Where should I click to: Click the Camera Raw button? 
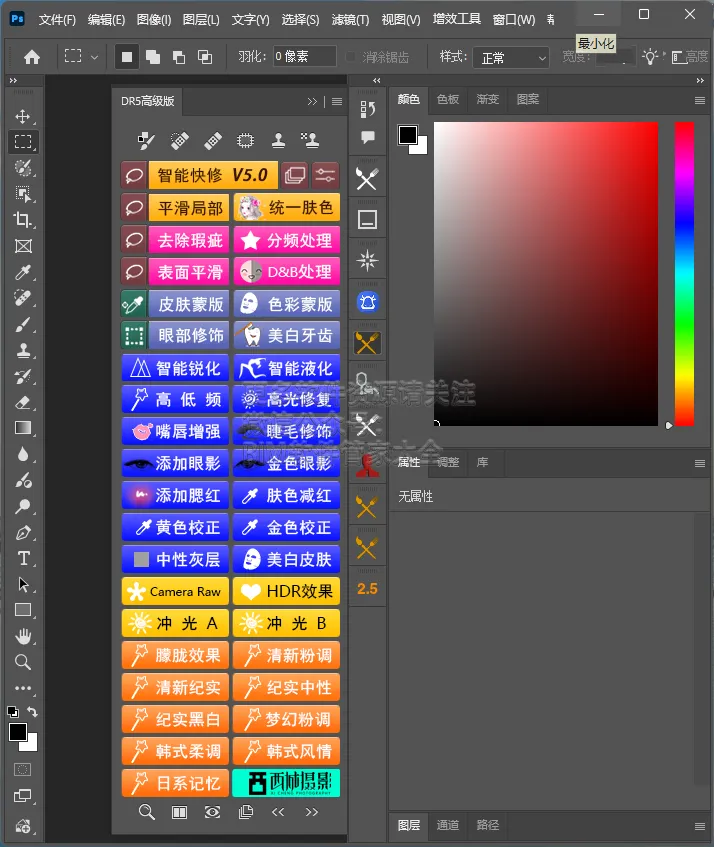(x=176, y=591)
